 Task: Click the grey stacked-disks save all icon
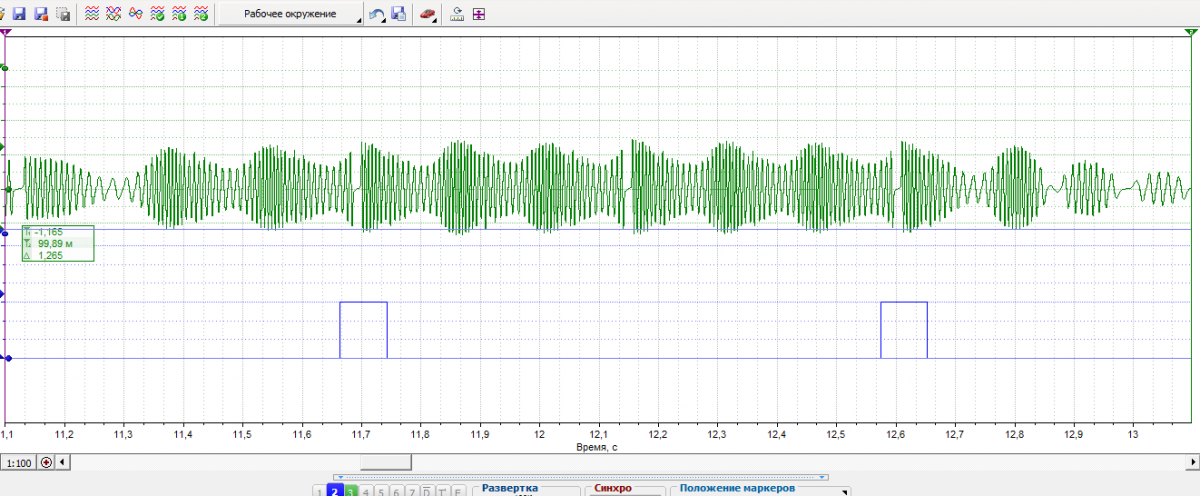pyautogui.click(x=63, y=14)
